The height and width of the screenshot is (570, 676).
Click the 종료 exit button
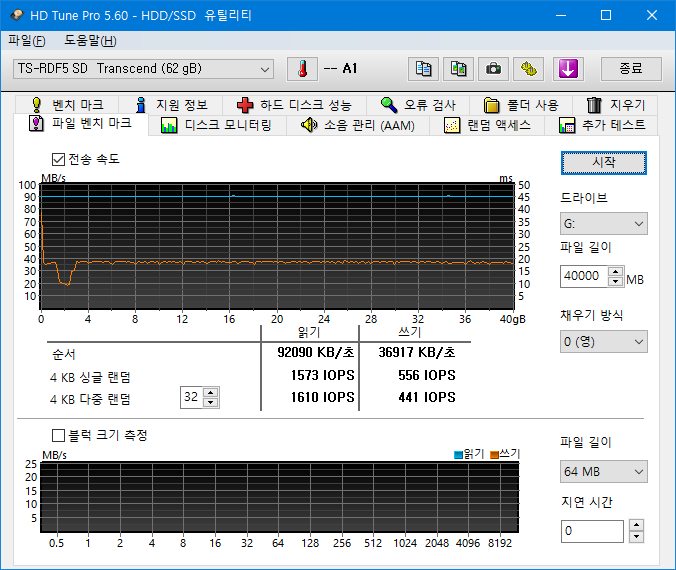tap(631, 69)
